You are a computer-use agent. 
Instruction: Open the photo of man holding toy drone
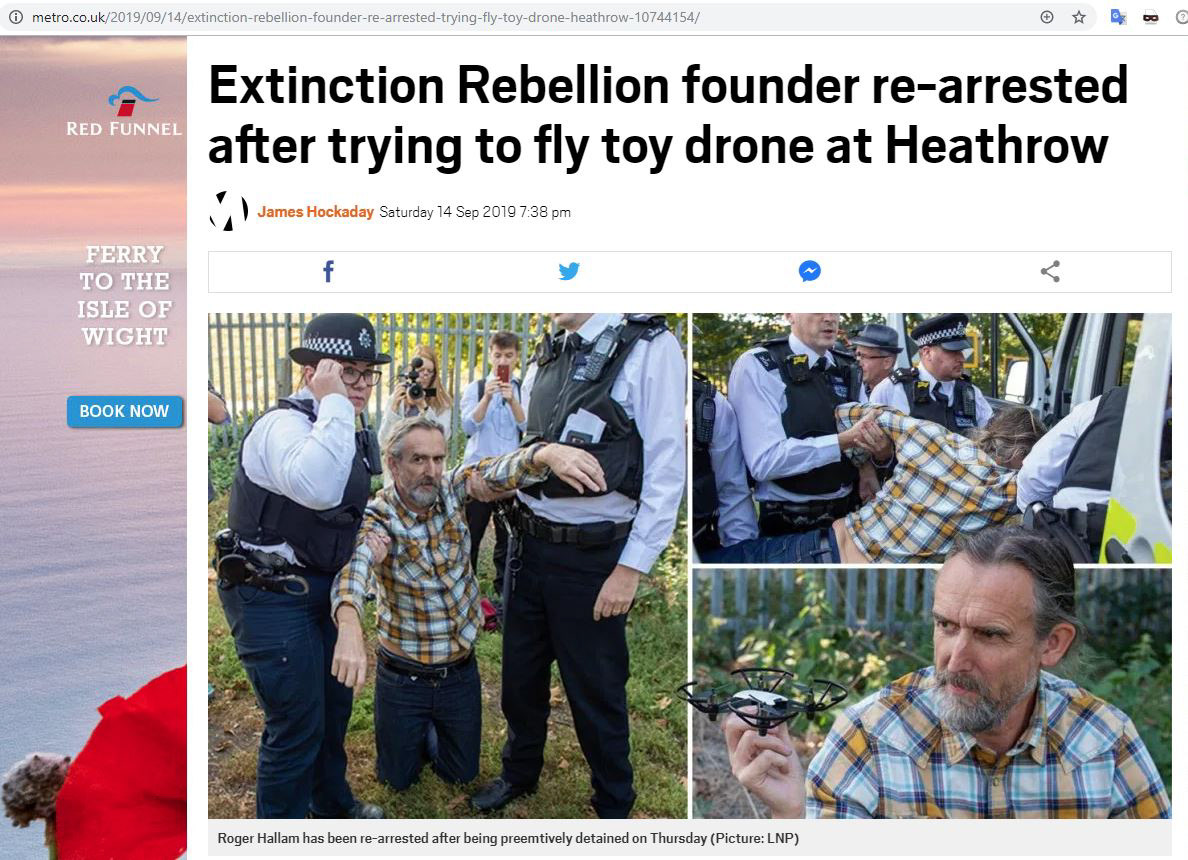coord(932,693)
